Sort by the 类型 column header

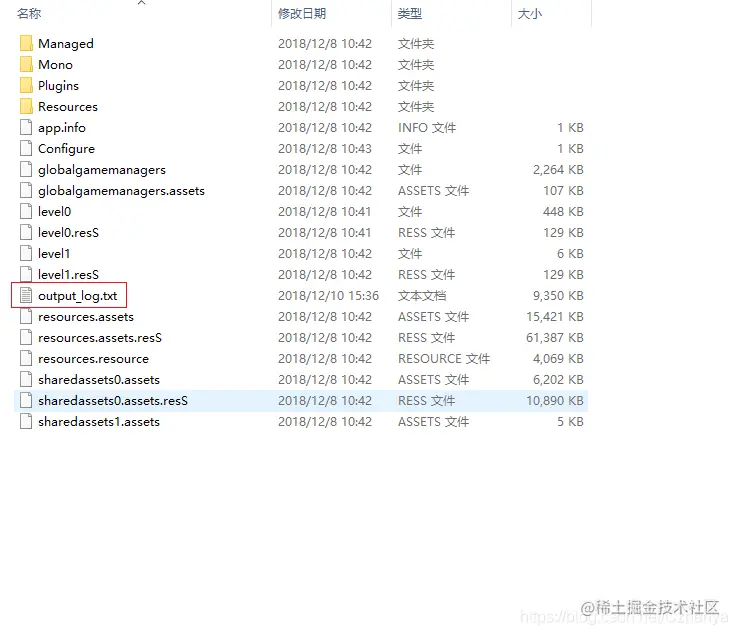point(410,14)
